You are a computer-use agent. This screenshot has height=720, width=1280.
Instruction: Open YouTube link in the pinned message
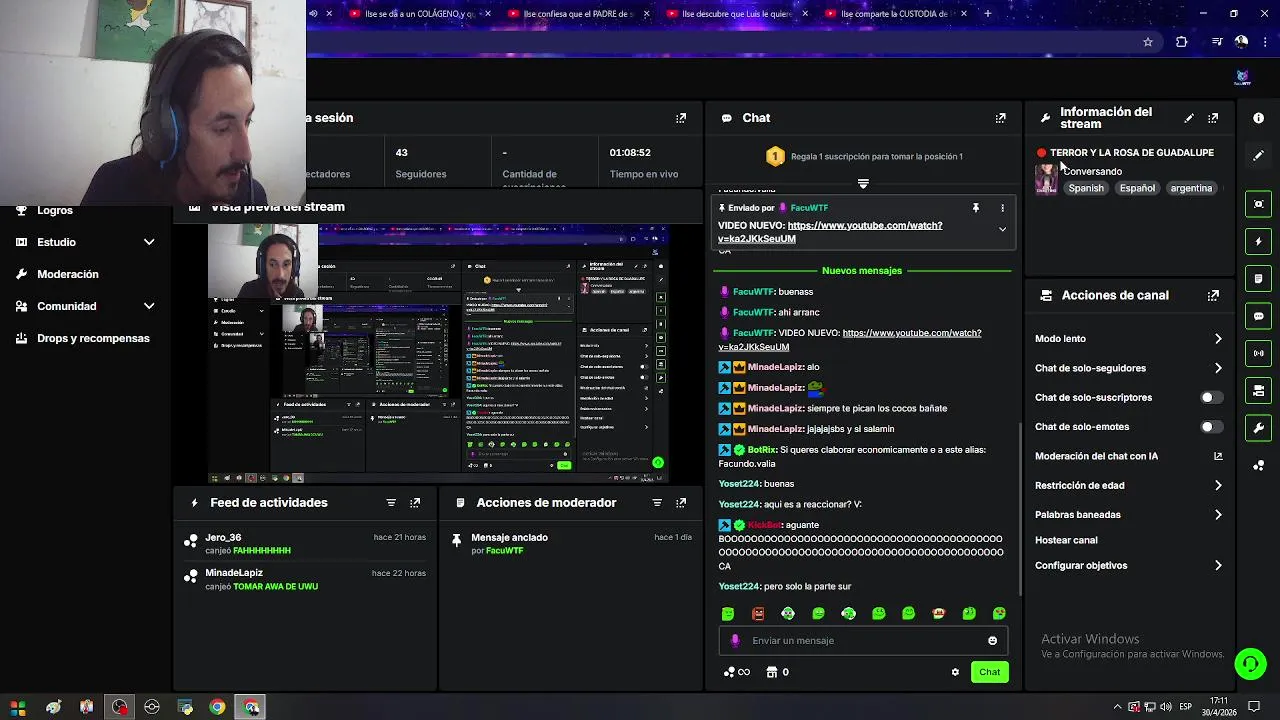click(x=830, y=232)
